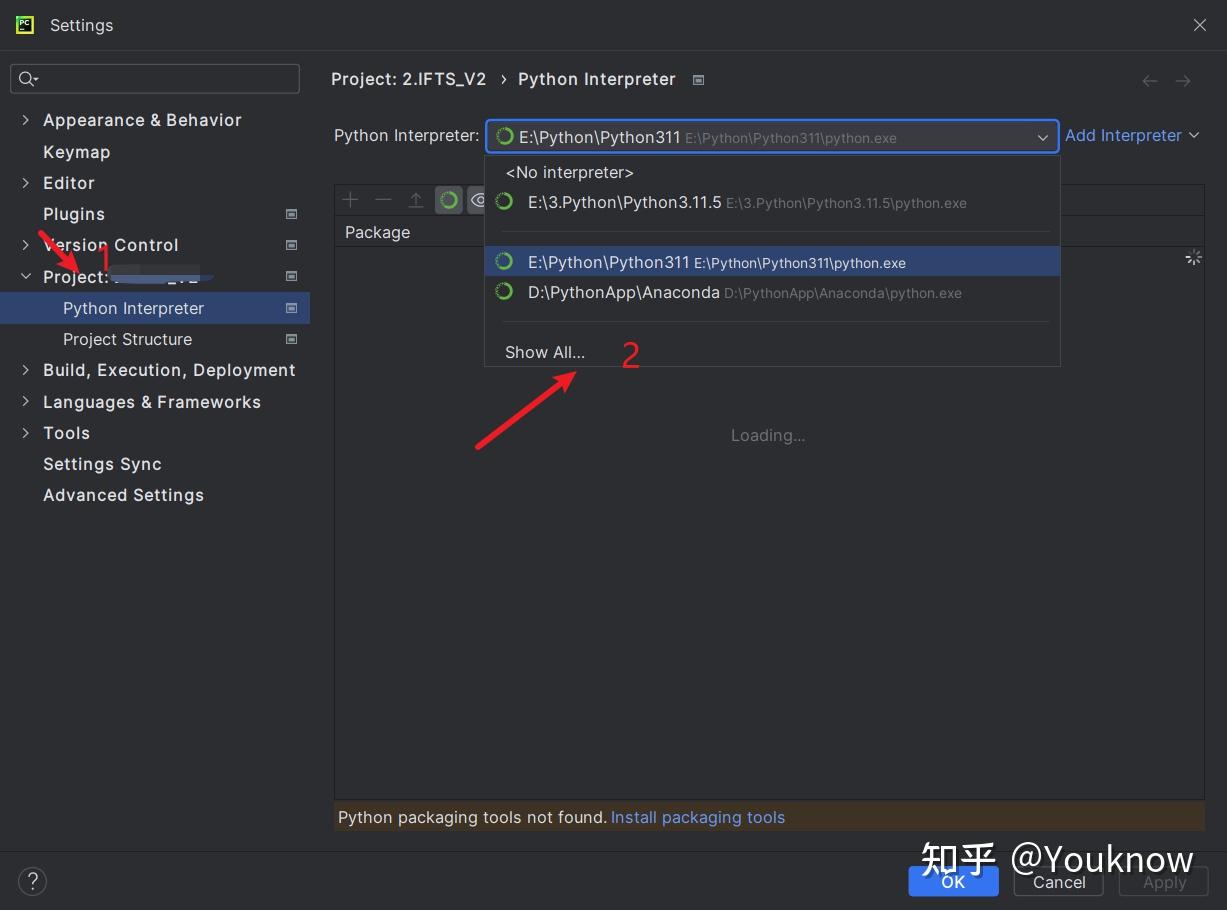Viewport: 1227px width, 910px height.
Task: Select D:\PythonApp\Anaconda interpreter option
Action: tap(623, 293)
